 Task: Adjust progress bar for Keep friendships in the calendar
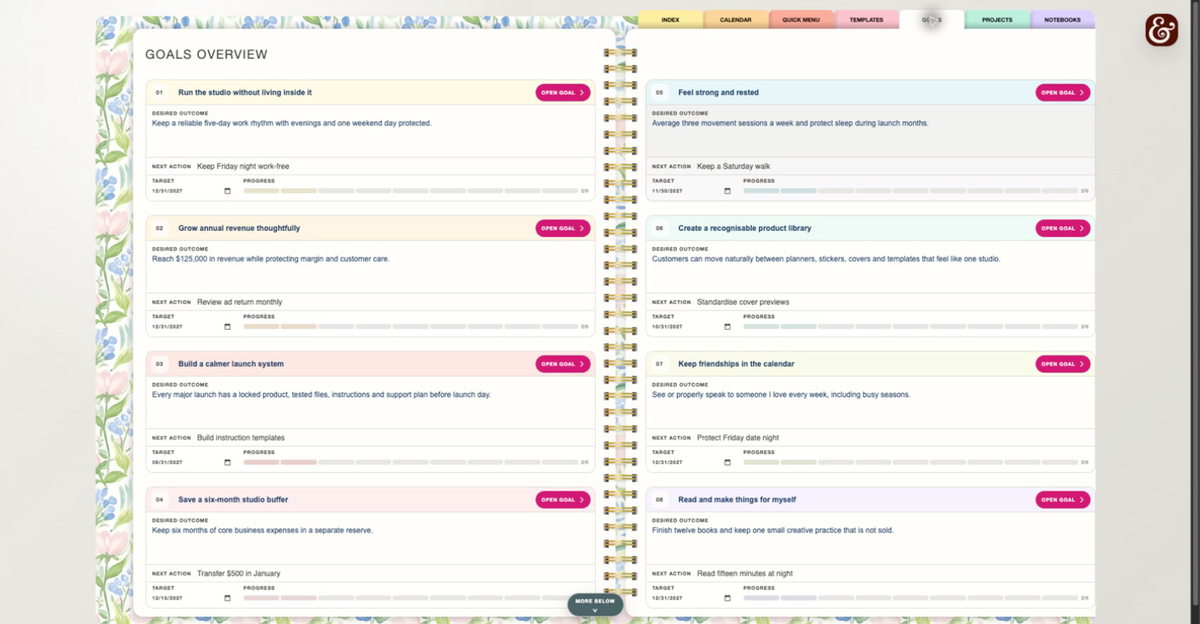click(x=910, y=462)
